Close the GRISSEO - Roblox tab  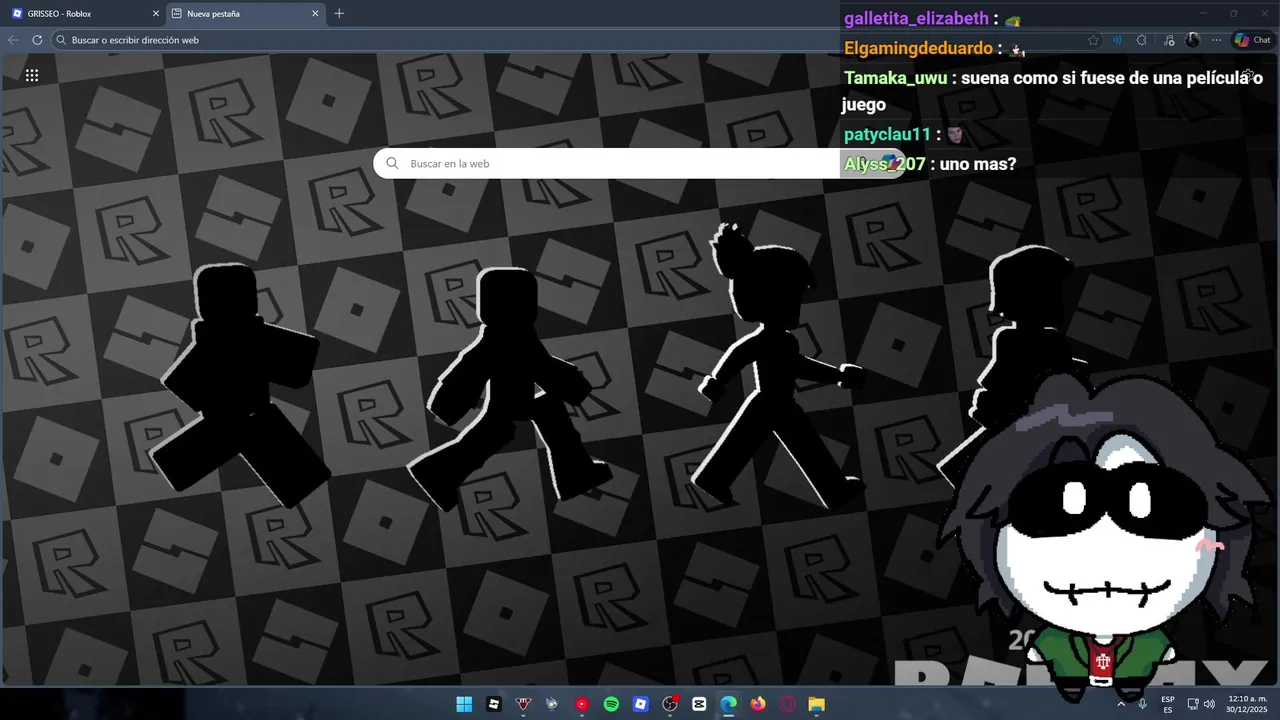(x=155, y=14)
